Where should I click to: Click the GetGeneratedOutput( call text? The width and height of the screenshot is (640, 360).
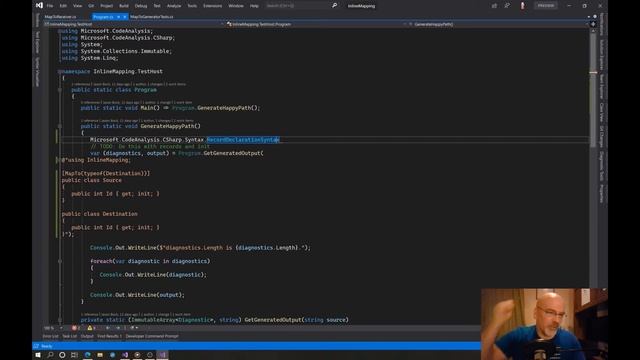click(x=233, y=153)
